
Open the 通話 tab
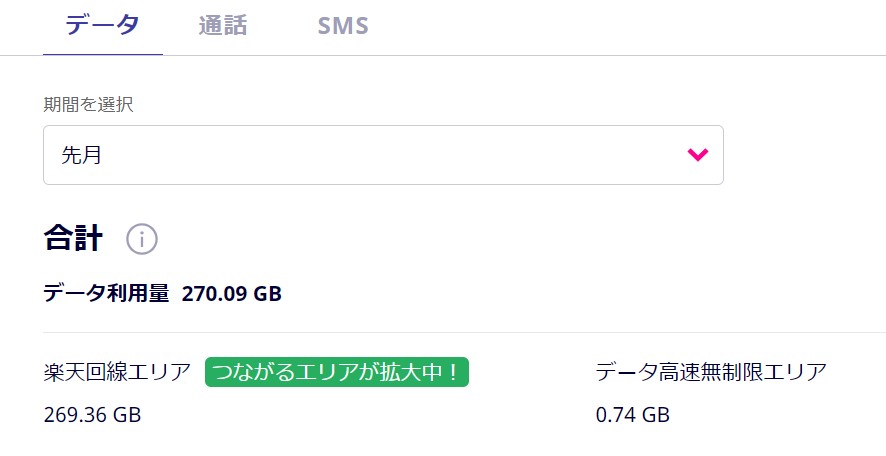[x=223, y=26]
